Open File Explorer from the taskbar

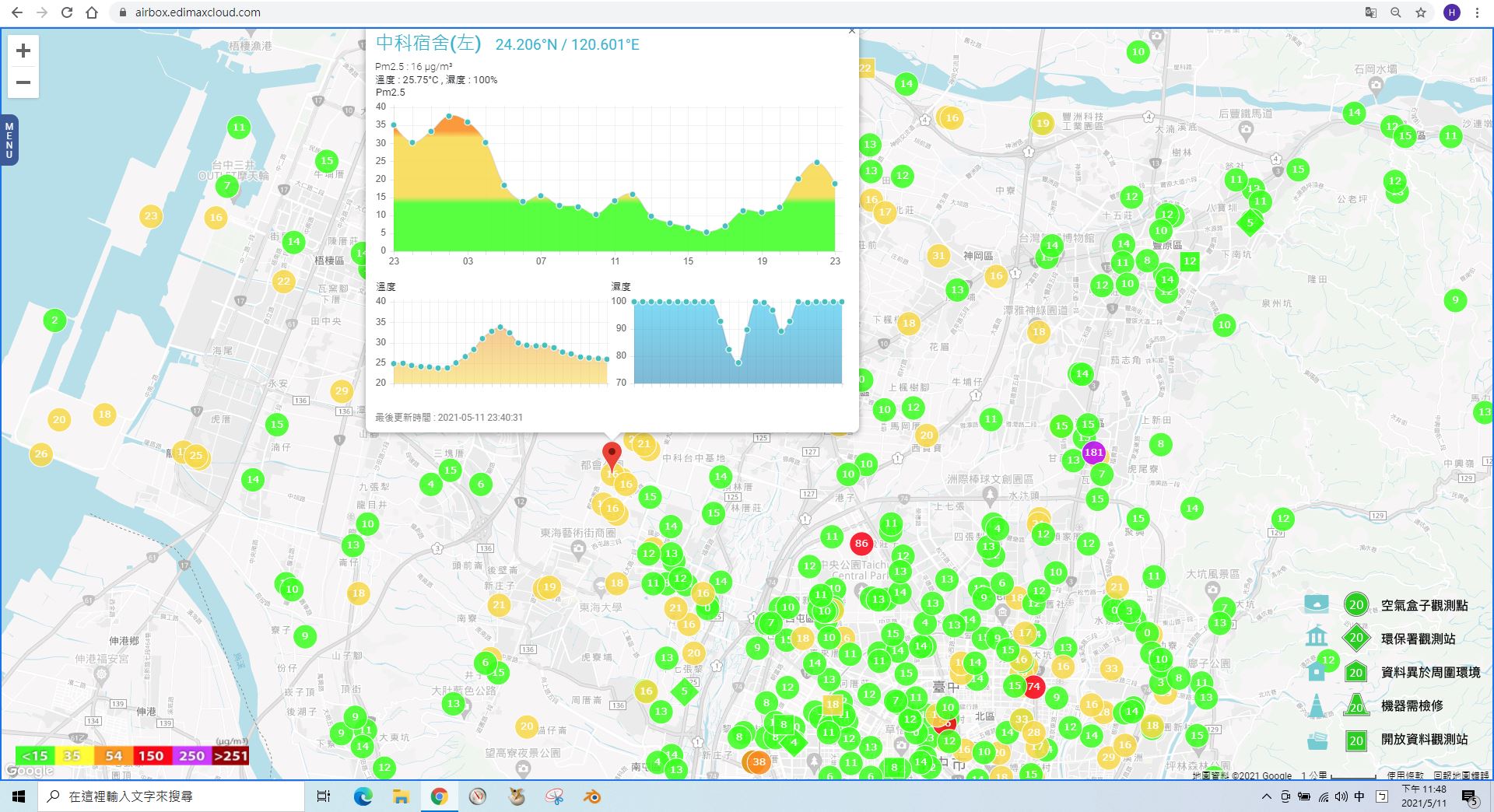tap(401, 796)
